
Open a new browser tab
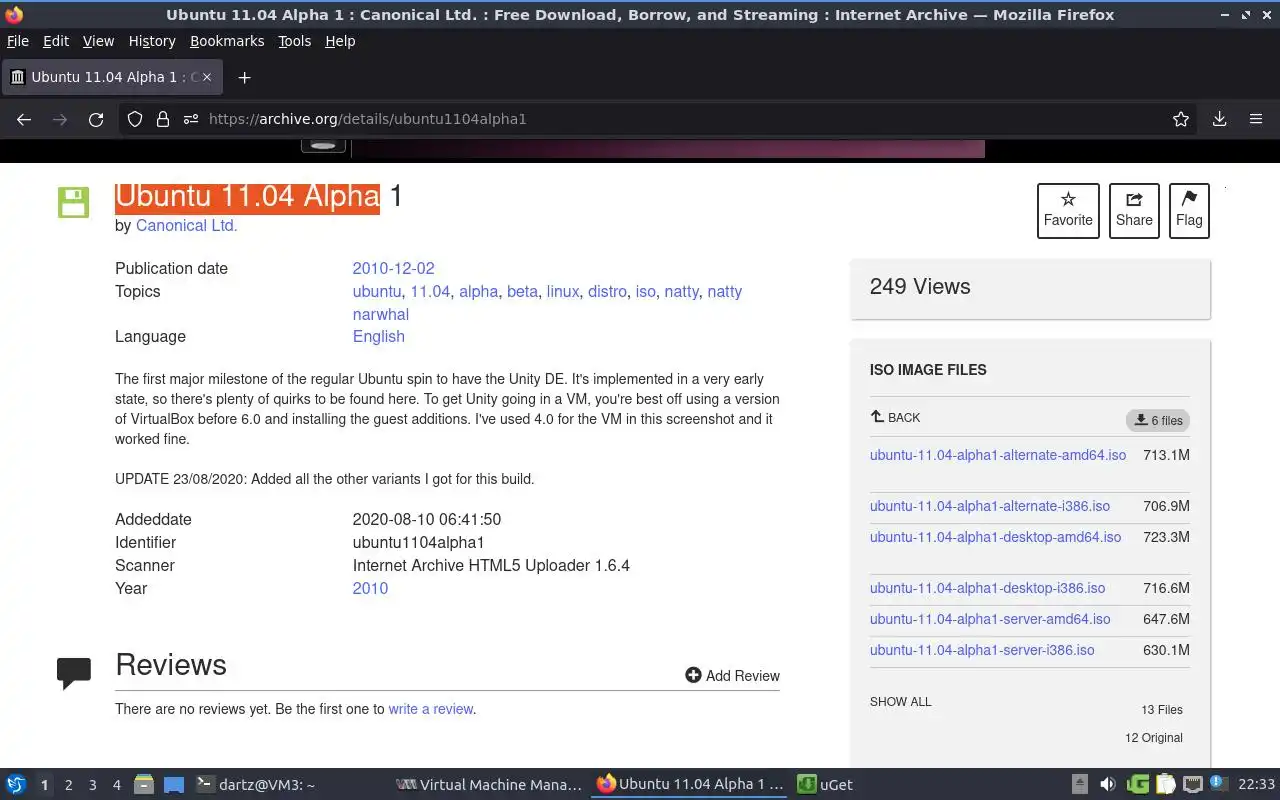click(244, 77)
